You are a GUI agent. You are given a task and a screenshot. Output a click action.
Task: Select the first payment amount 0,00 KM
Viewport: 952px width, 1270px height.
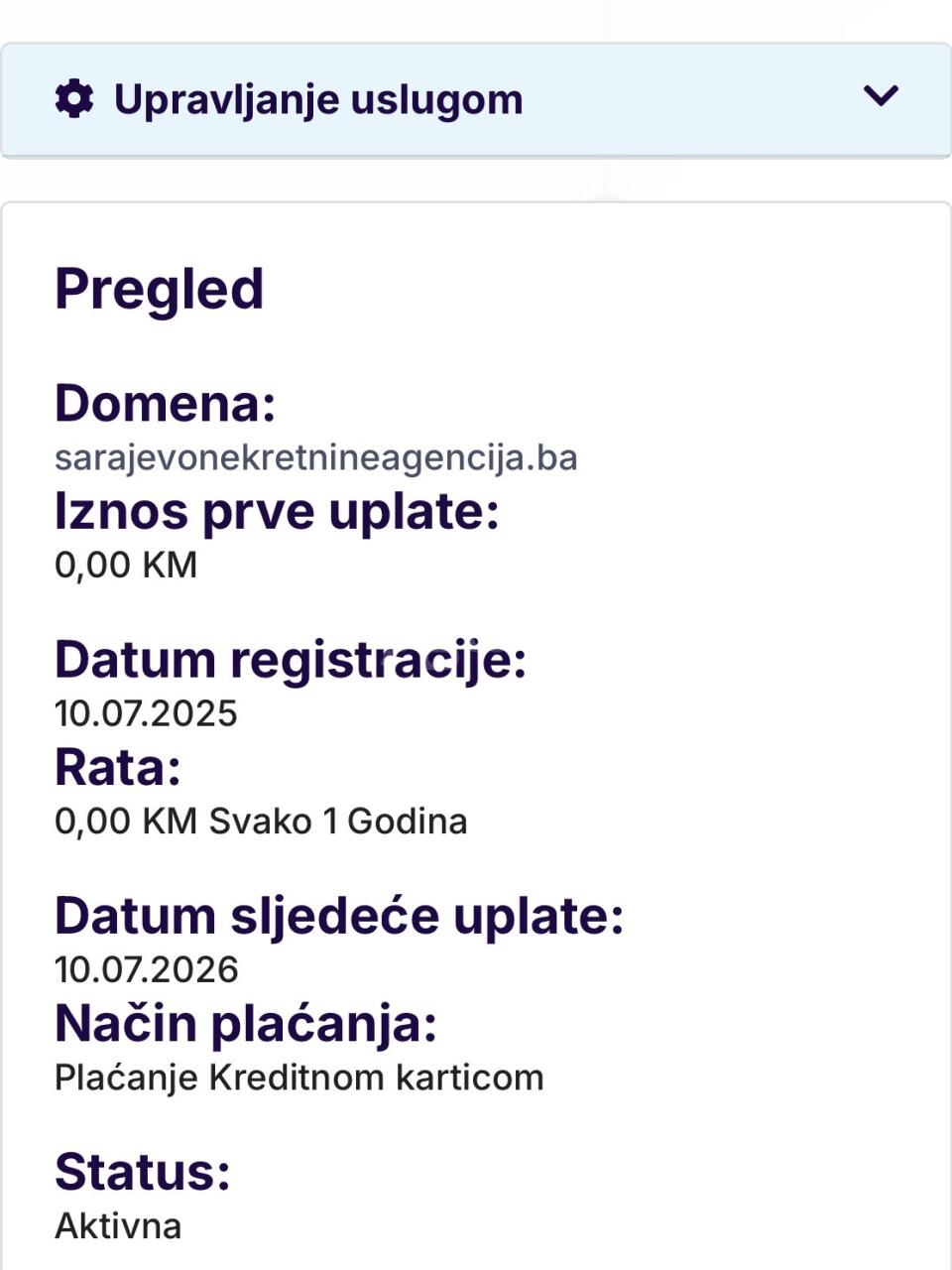(x=126, y=565)
